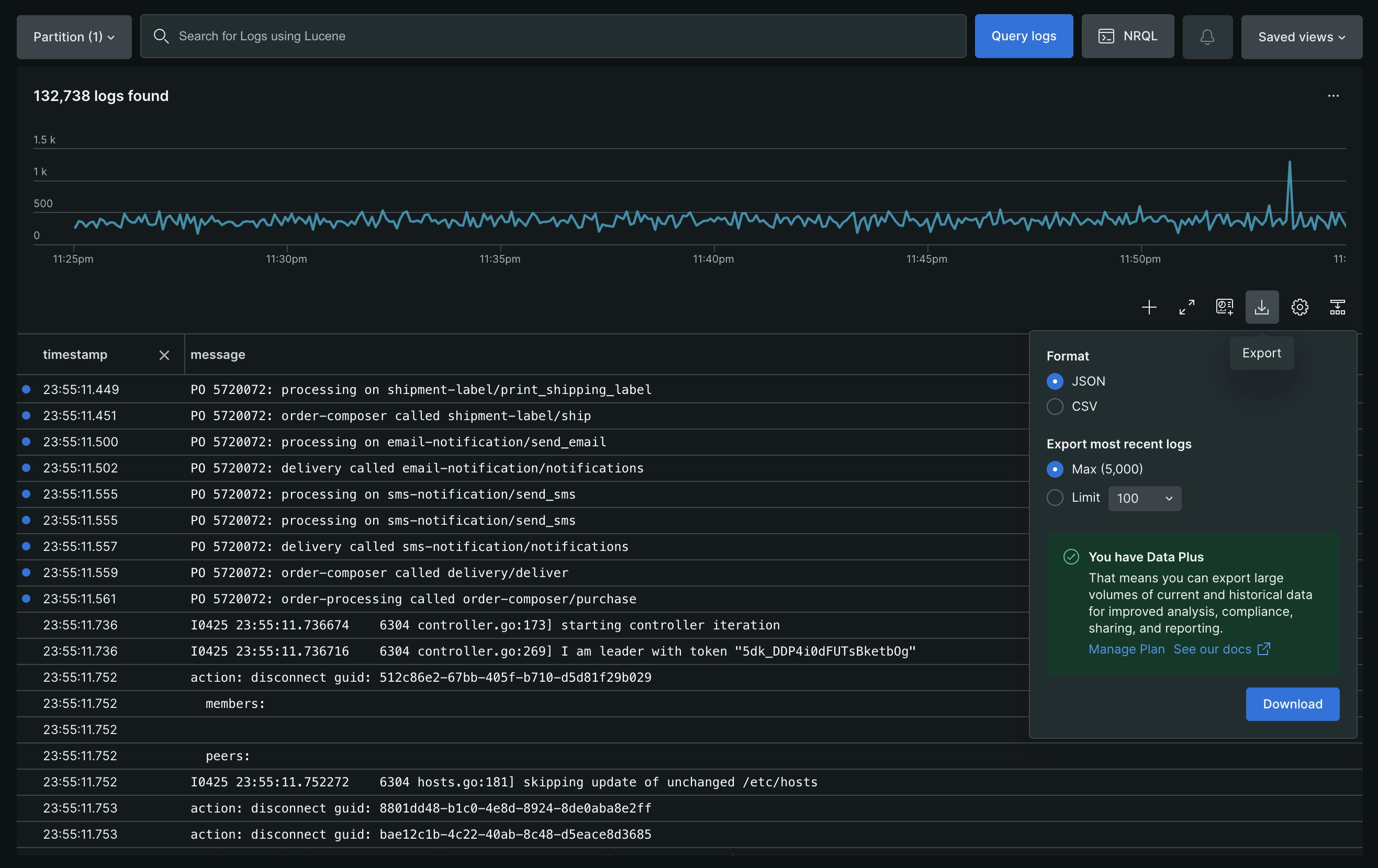The width and height of the screenshot is (1378, 868).
Task: Remove the timestamp column with X
Action: [164, 355]
